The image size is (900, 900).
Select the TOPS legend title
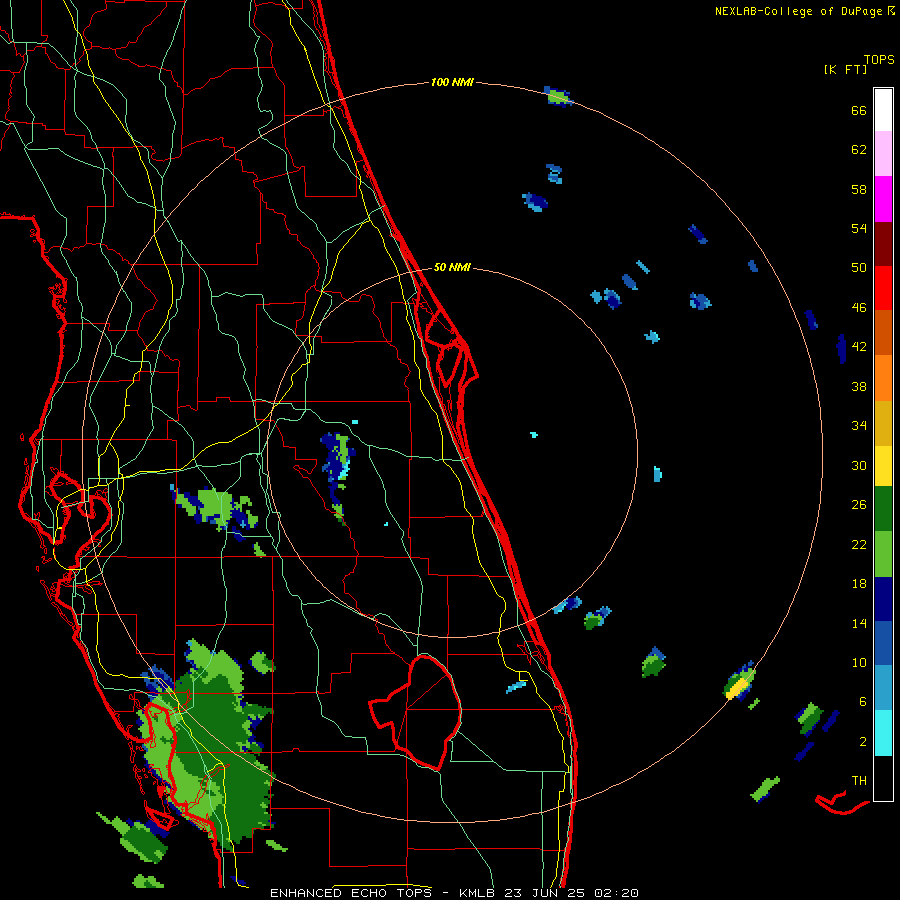(879, 59)
